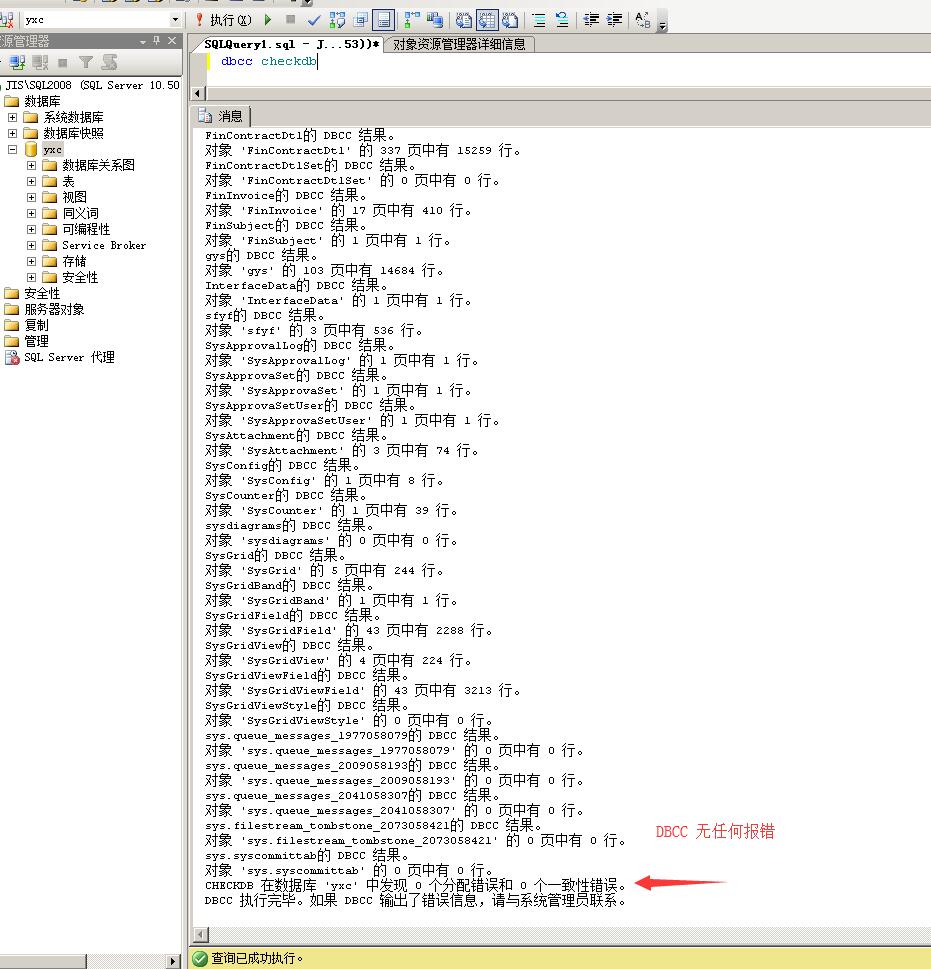
Task: Click Connect icon in Object Explorer toolbar
Action: pos(17,62)
